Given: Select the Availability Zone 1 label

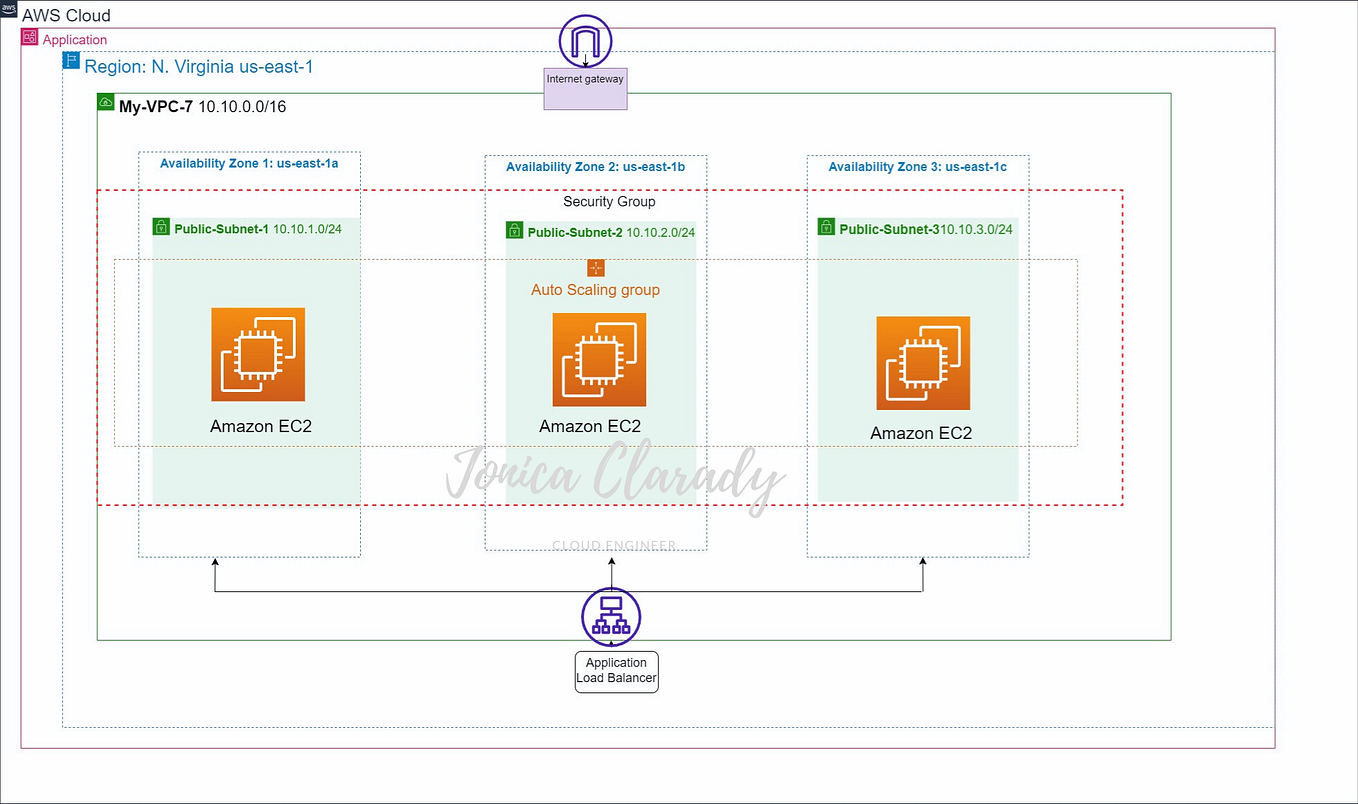Looking at the screenshot, I should click(250, 163).
